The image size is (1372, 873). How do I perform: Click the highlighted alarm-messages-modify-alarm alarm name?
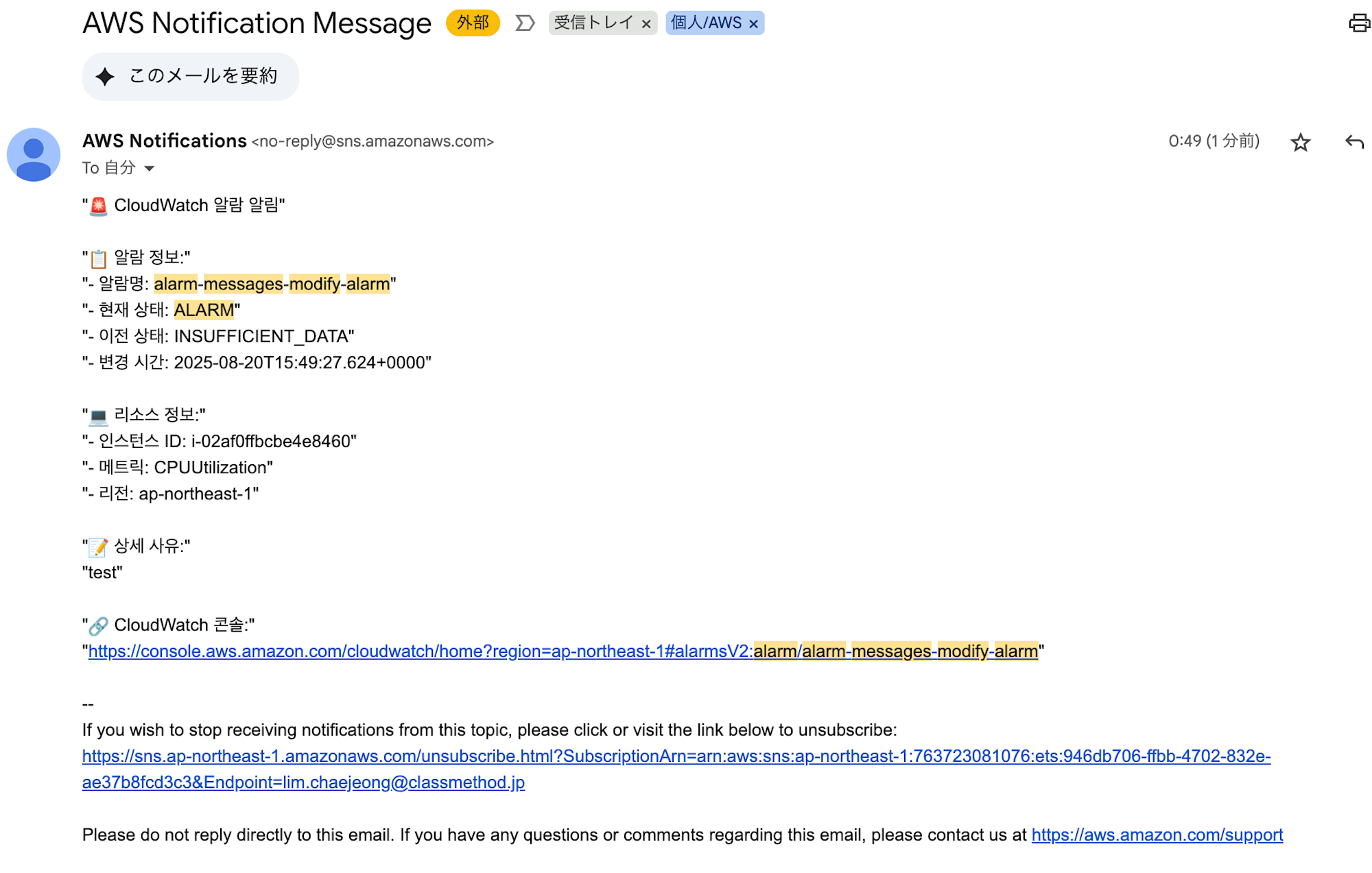[272, 284]
